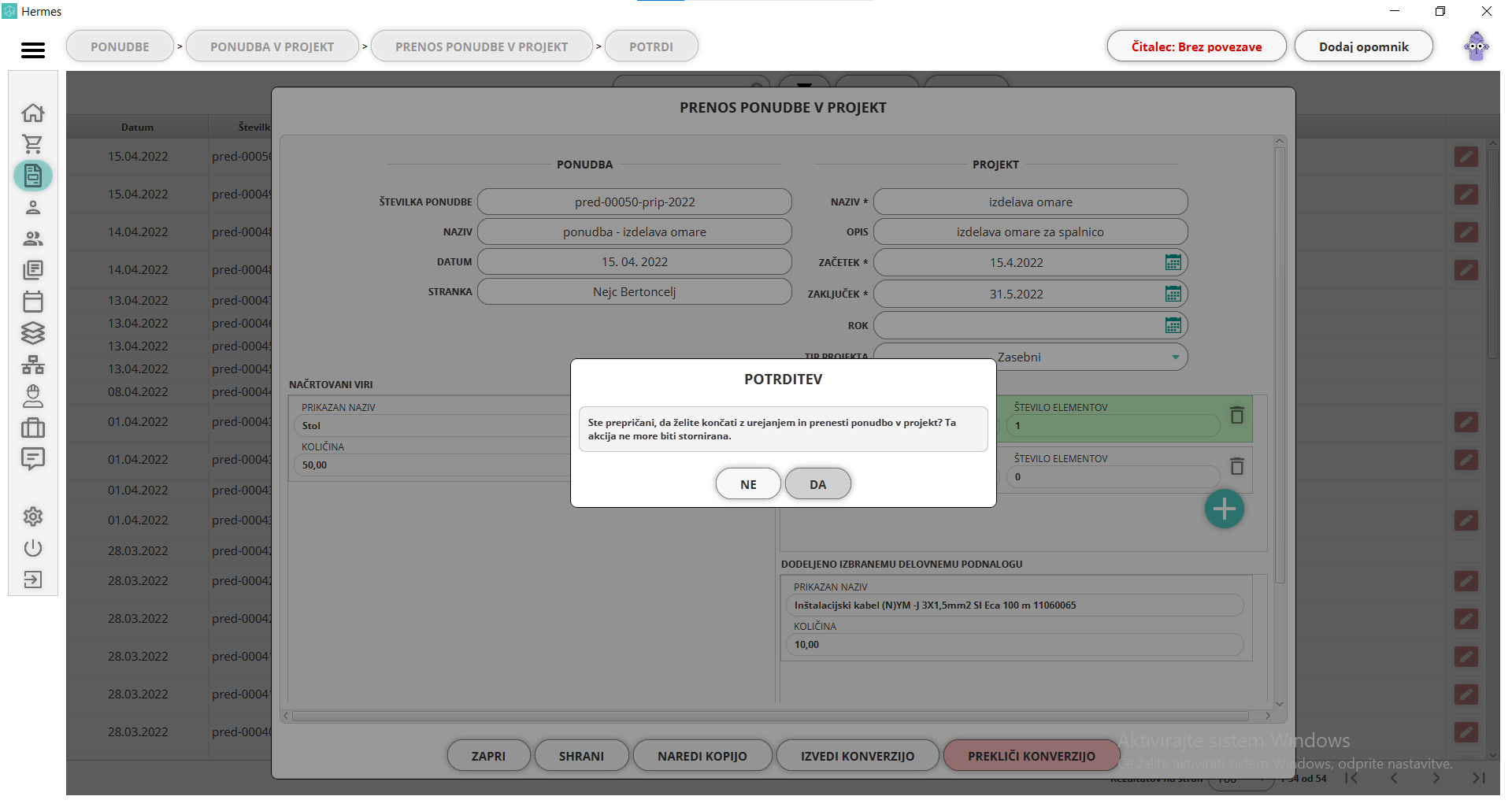Go to home in sidebar
The height and width of the screenshot is (811, 1512).
32,113
